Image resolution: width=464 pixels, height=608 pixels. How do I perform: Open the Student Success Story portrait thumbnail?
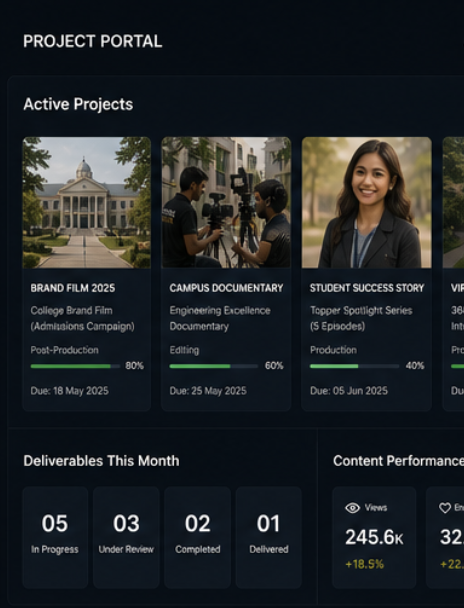367,202
